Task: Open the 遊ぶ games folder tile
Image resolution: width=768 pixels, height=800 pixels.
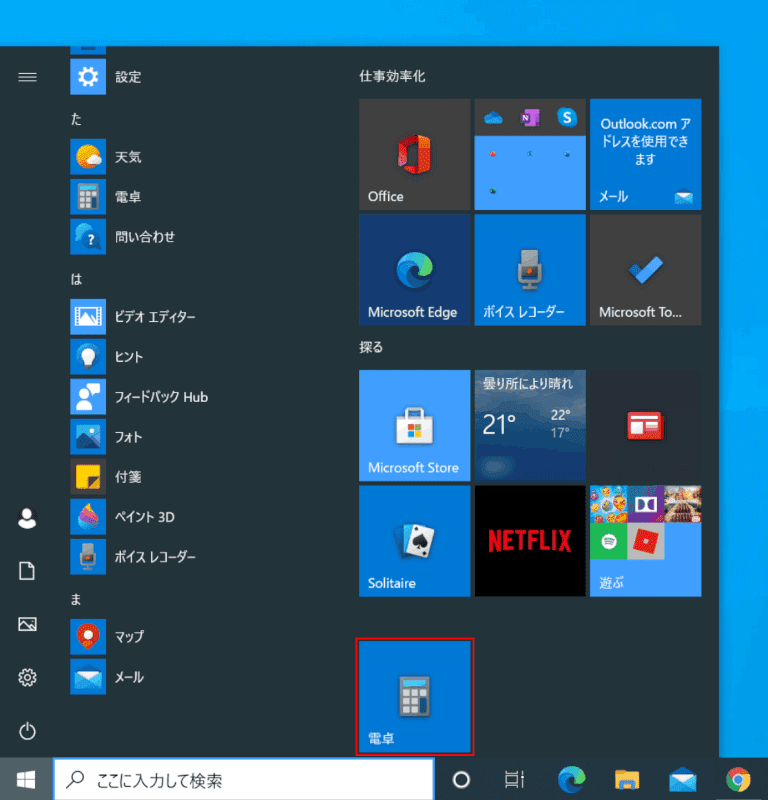Action: coord(646,541)
